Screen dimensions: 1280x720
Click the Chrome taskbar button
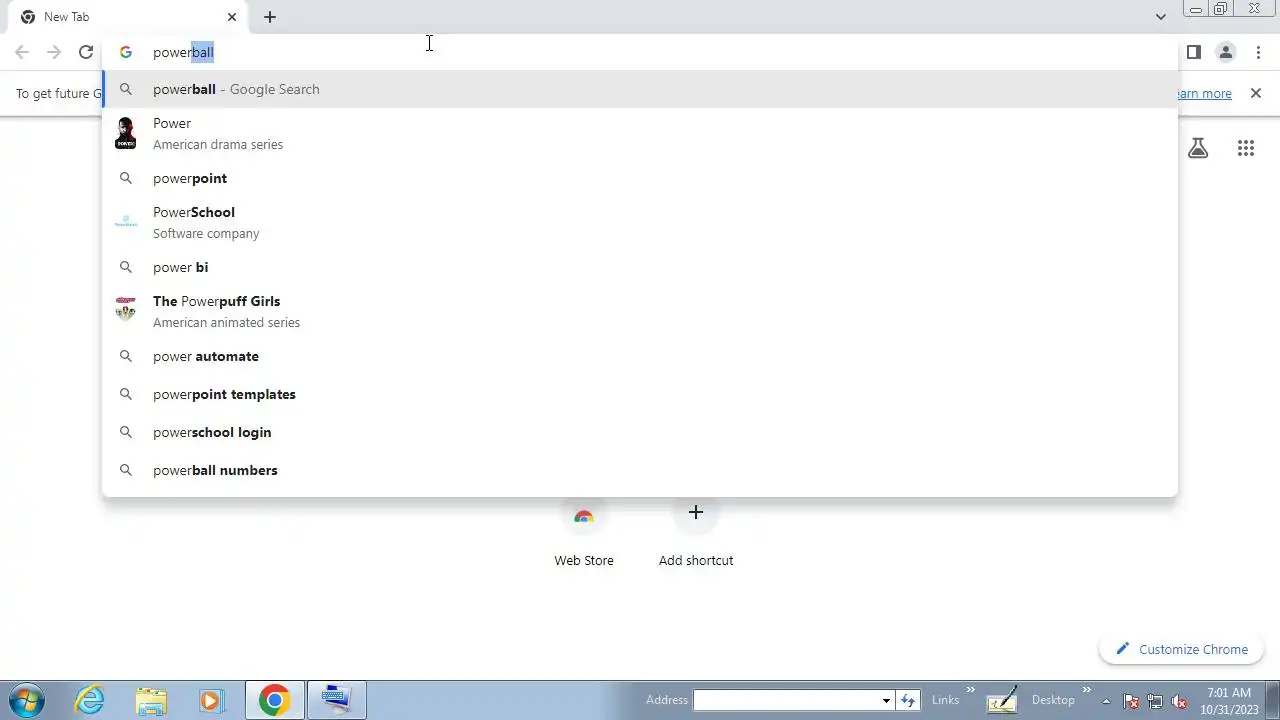coord(274,700)
